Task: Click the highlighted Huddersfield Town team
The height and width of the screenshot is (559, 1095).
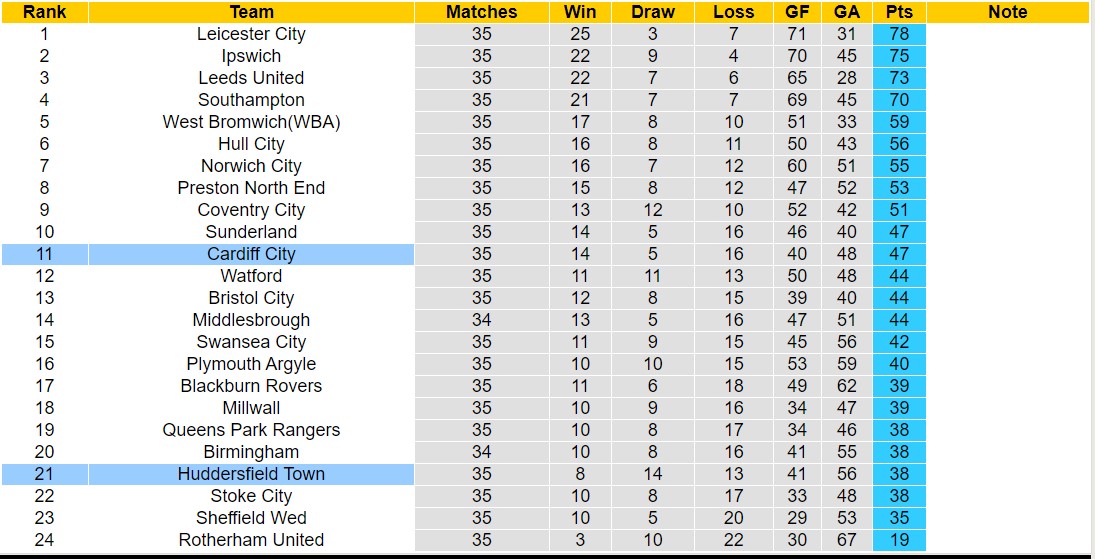Action: coord(251,474)
